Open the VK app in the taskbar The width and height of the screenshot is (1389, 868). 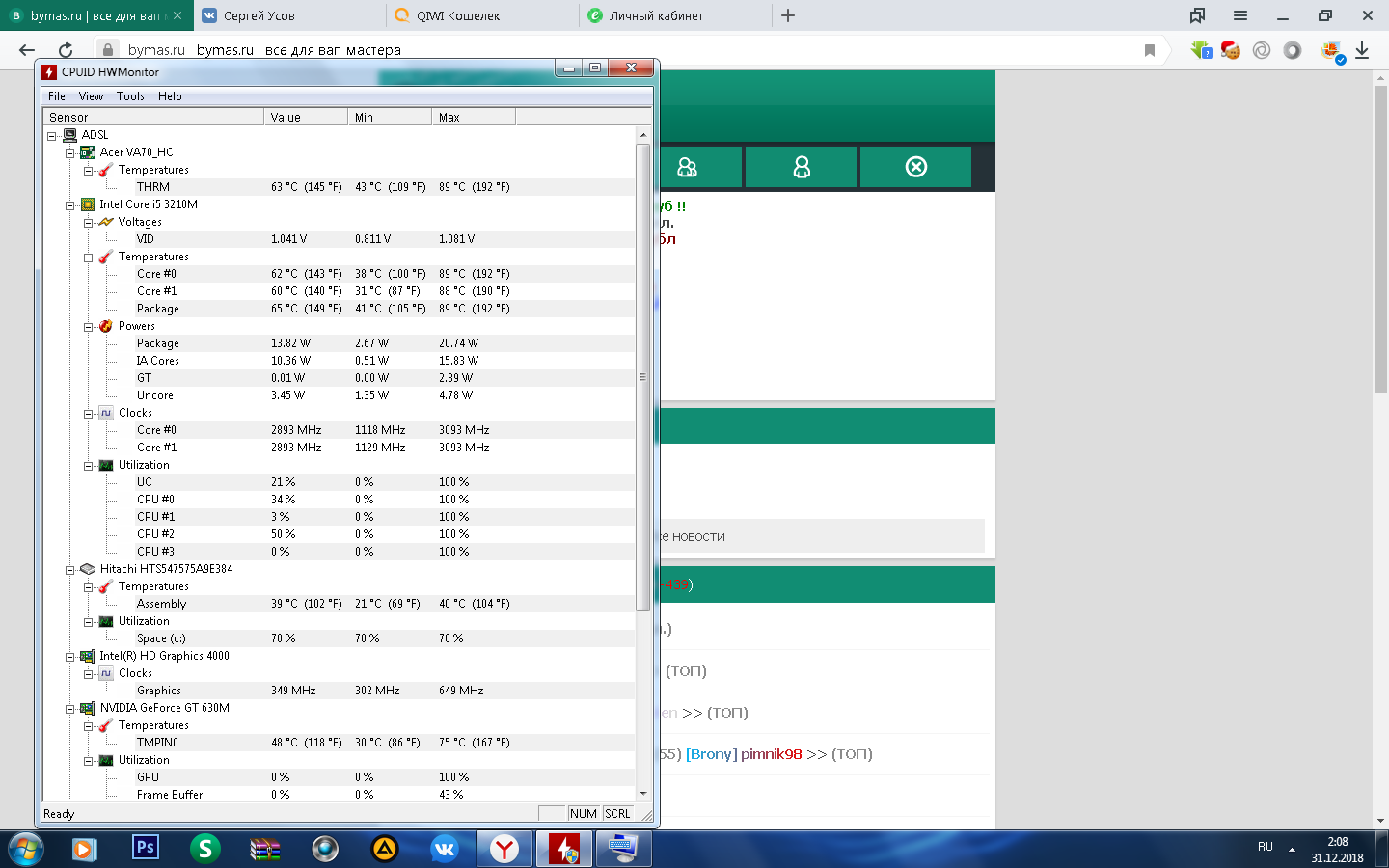click(445, 849)
